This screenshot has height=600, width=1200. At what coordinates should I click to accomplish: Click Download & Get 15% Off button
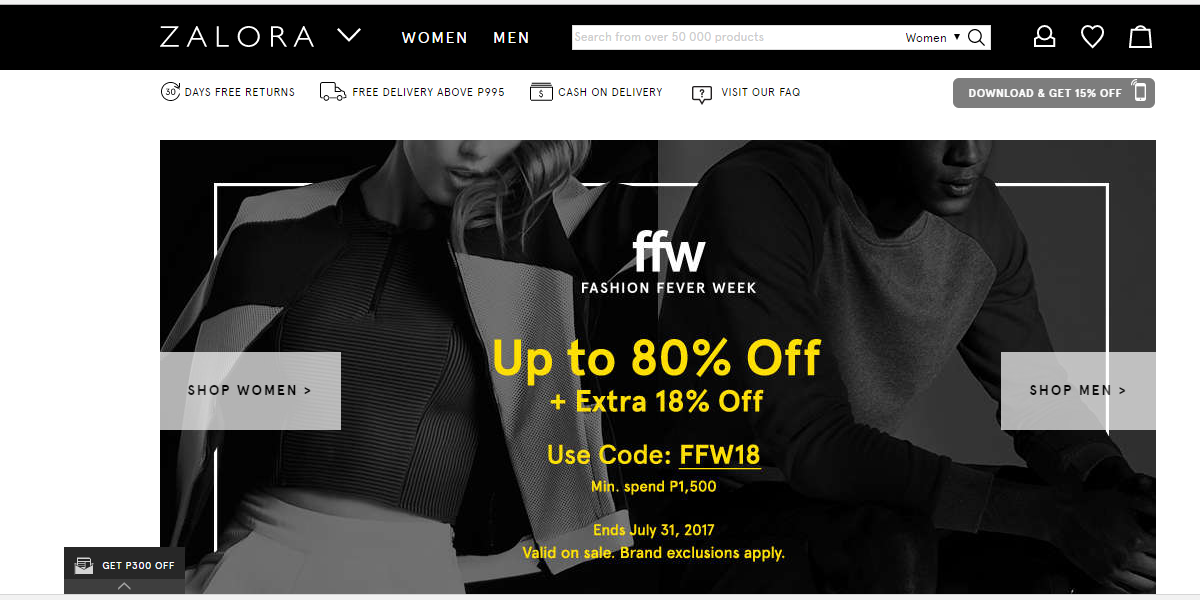[1054, 93]
